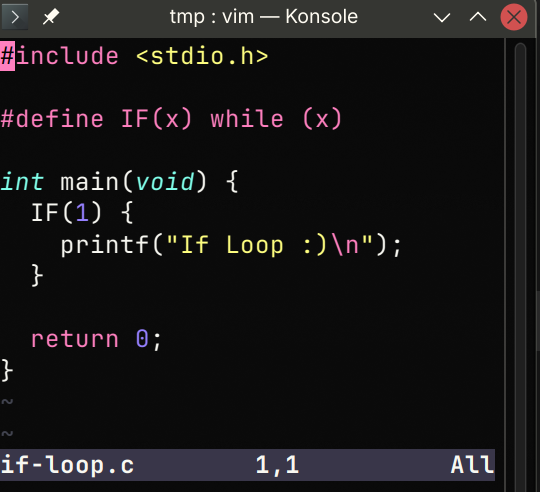Click the 'All' scroll indicator in status line
The height and width of the screenshot is (492, 540).
click(x=472, y=465)
